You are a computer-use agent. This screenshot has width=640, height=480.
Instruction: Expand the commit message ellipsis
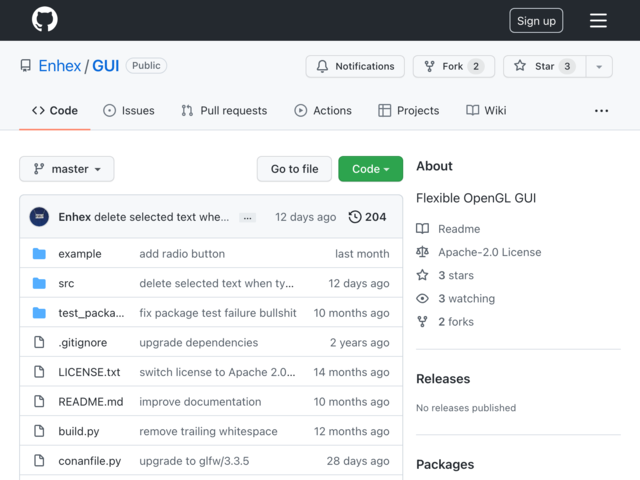coord(247,218)
